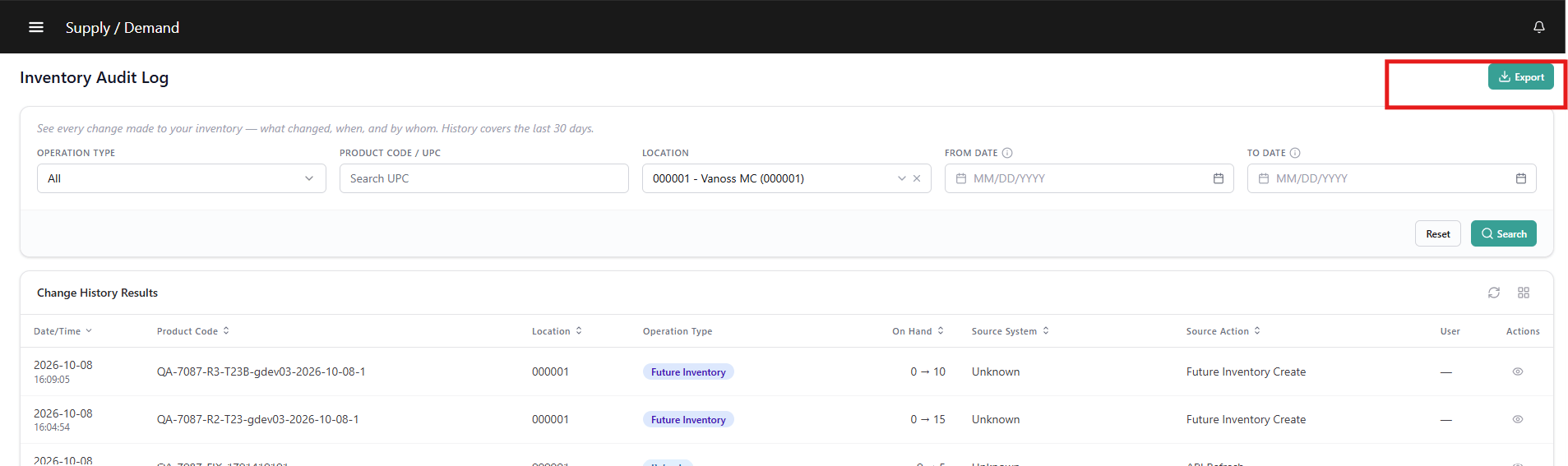Select product code QA-7087-R2-T23-gdev03-2026-10-08-1
1568x466 pixels.
point(257,419)
